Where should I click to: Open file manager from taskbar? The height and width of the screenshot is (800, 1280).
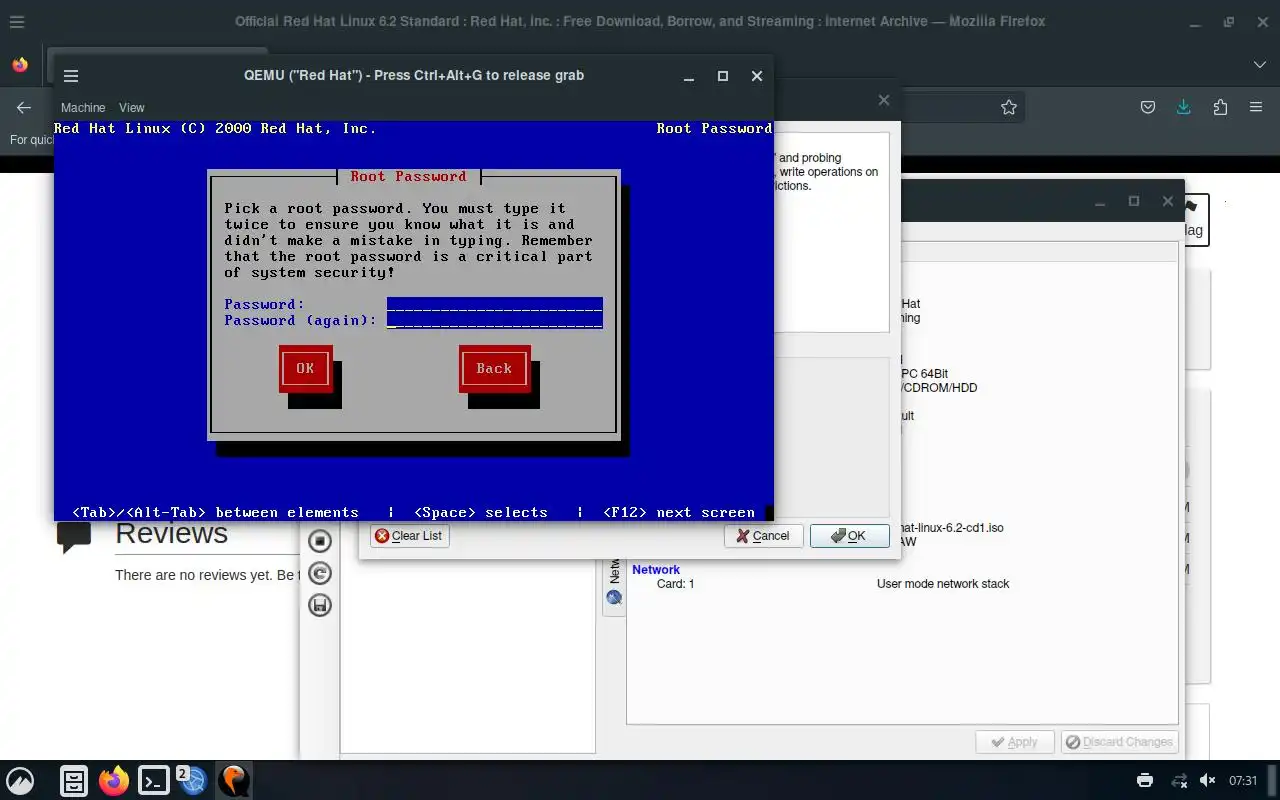73,780
